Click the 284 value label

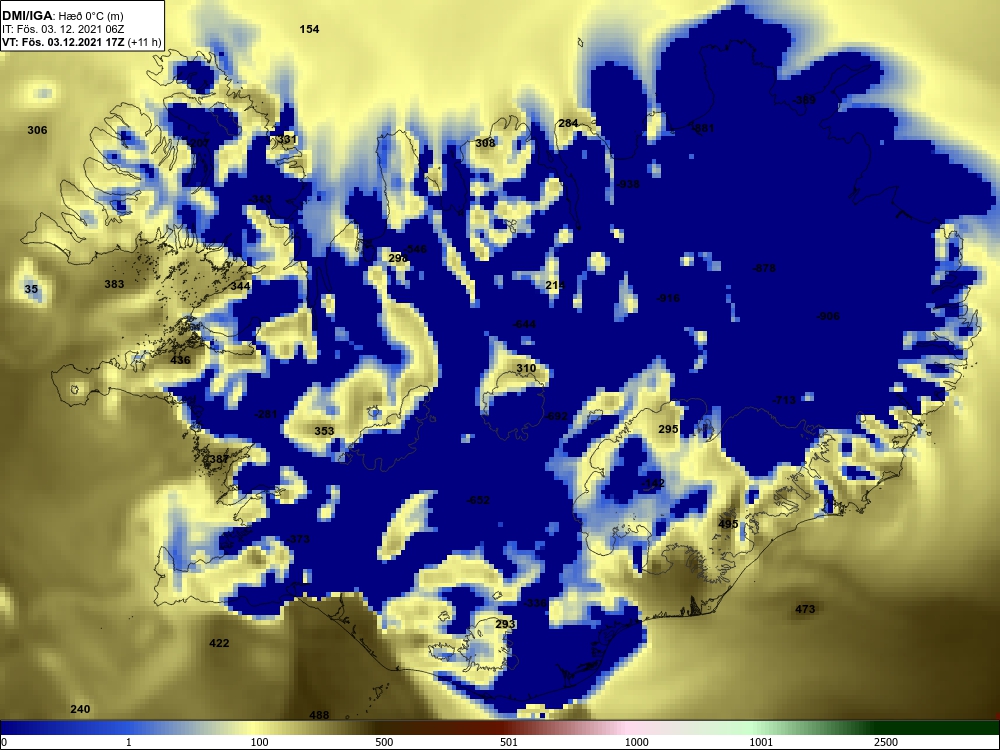[568, 123]
